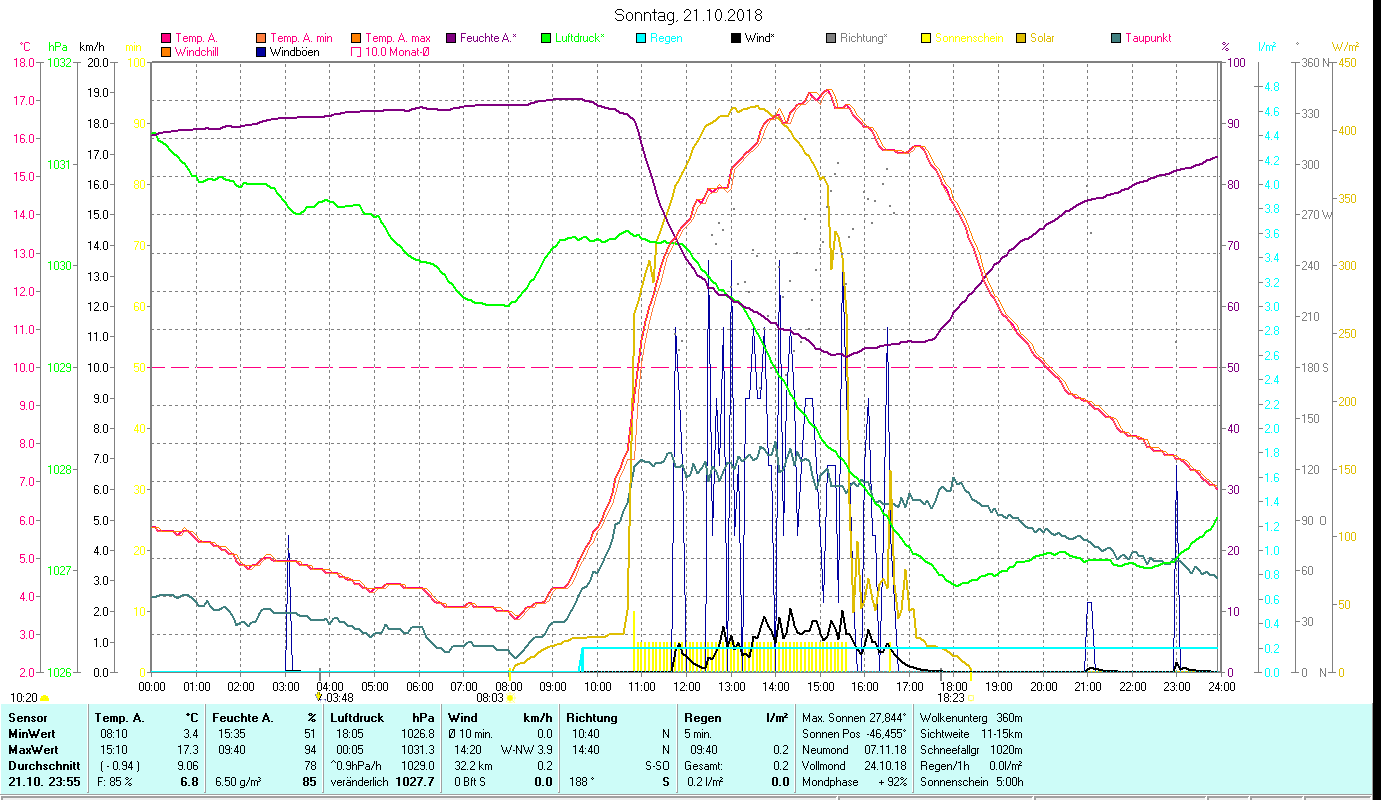Click the purple Feuchte A.* legend swatch
This screenshot has height=800, width=1381.
point(450,38)
